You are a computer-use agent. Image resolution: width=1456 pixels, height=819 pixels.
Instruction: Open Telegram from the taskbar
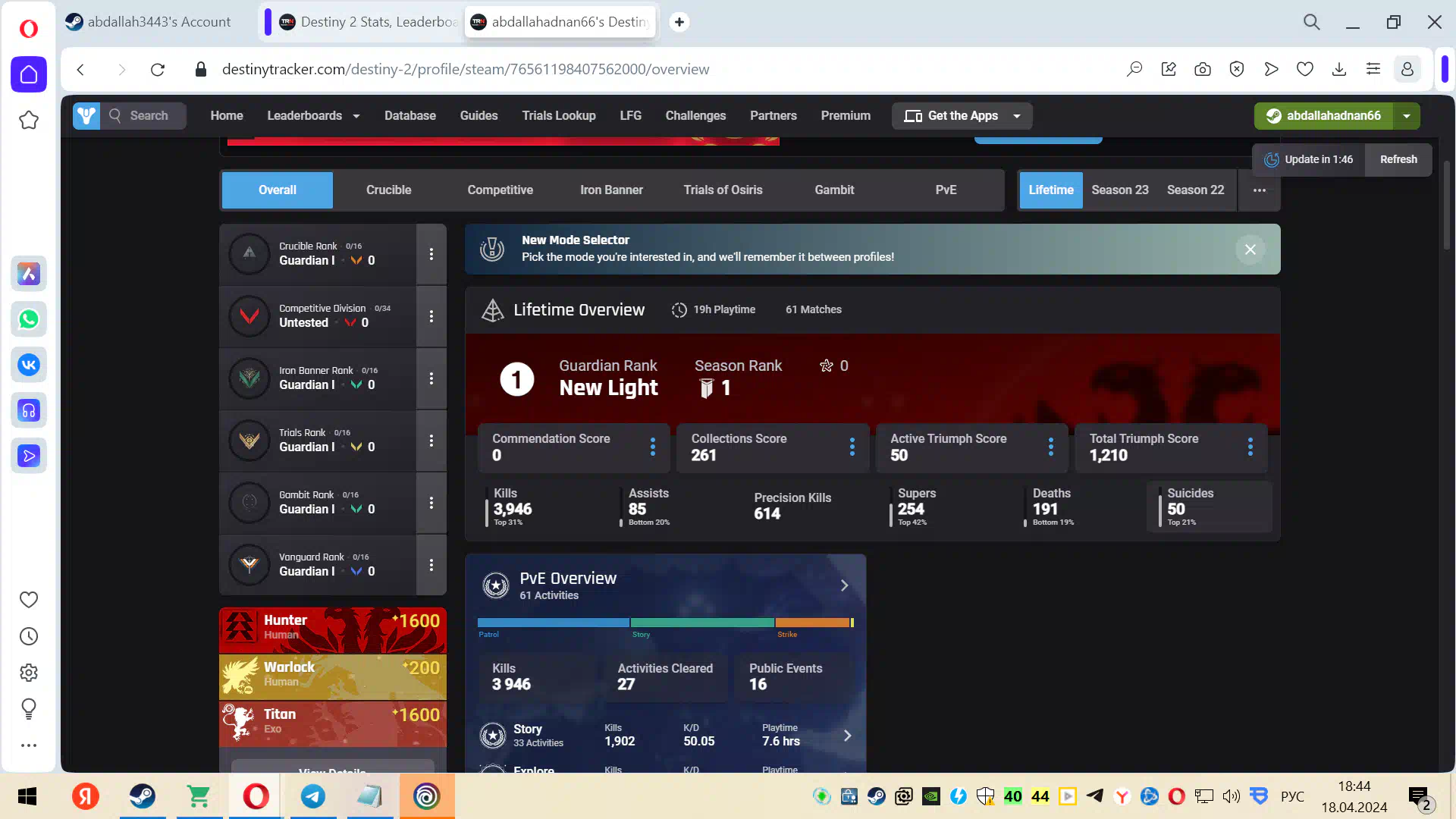click(312, 796)
